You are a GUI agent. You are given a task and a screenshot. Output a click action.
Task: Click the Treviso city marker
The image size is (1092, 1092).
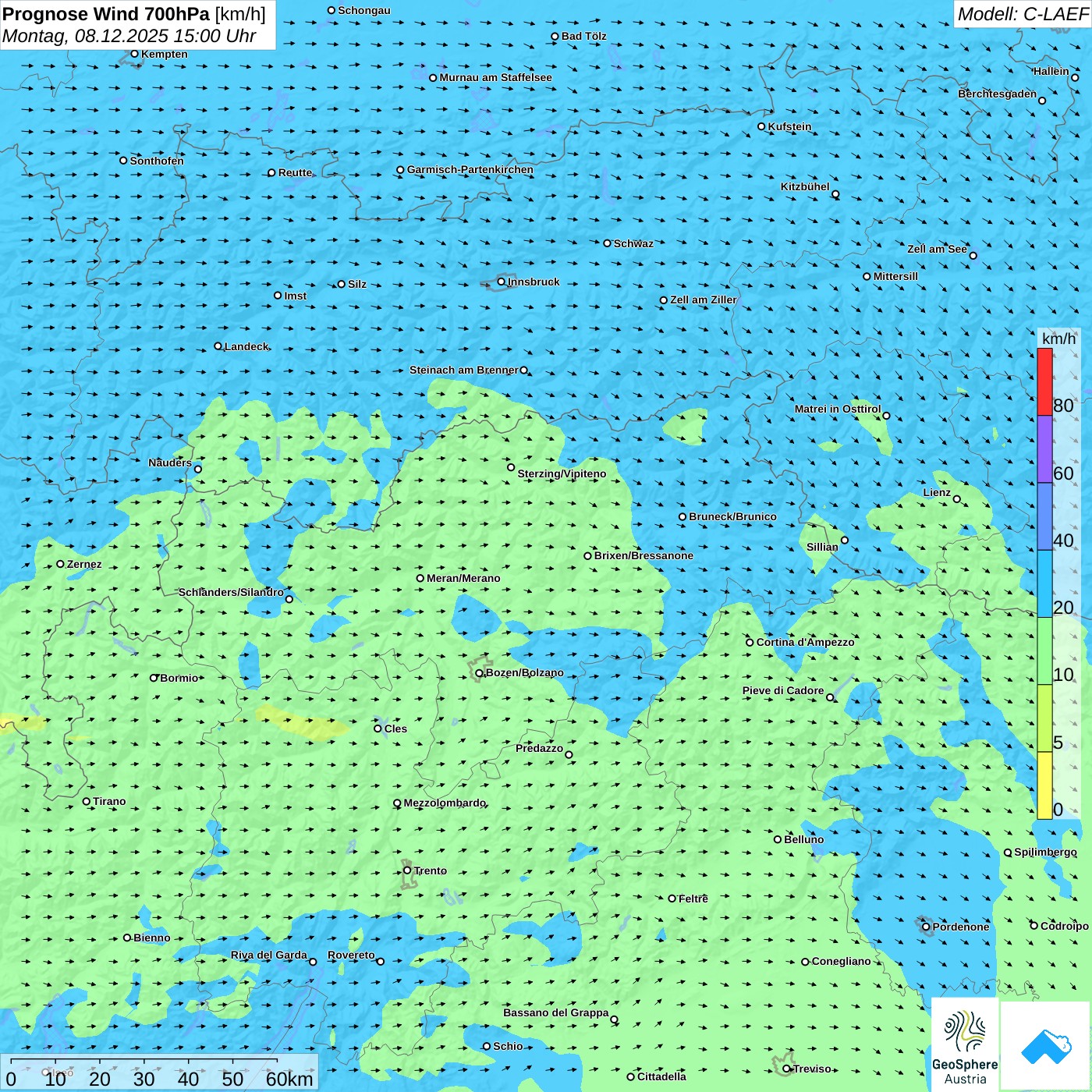787,1069
